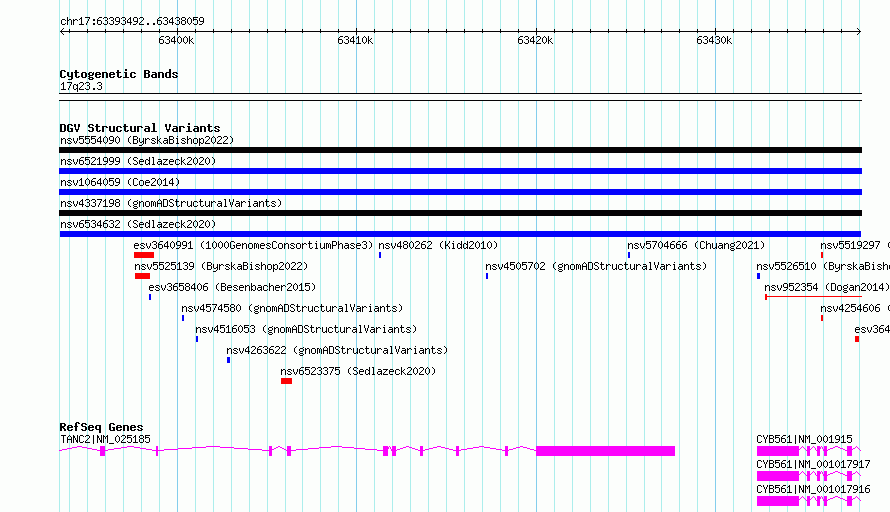Click the blue nsv1064059 variant bar
This screenshot has width=890, height=512.
coord(460,192)
